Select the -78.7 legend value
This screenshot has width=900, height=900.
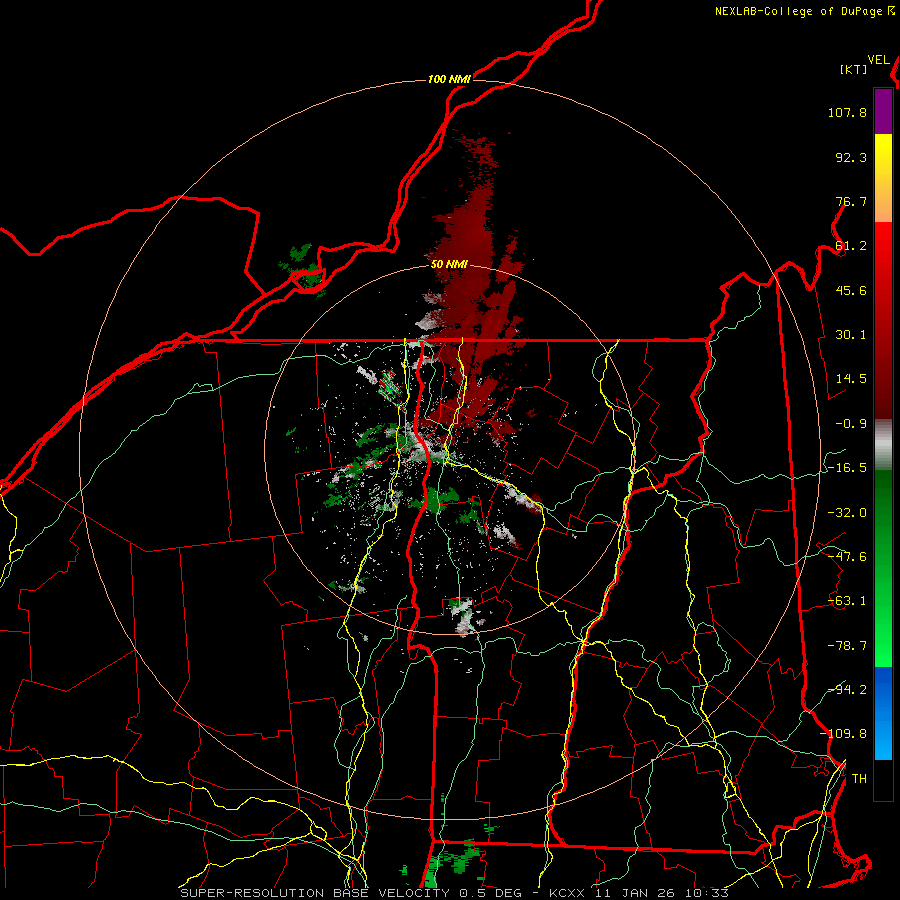pos(847,646)
